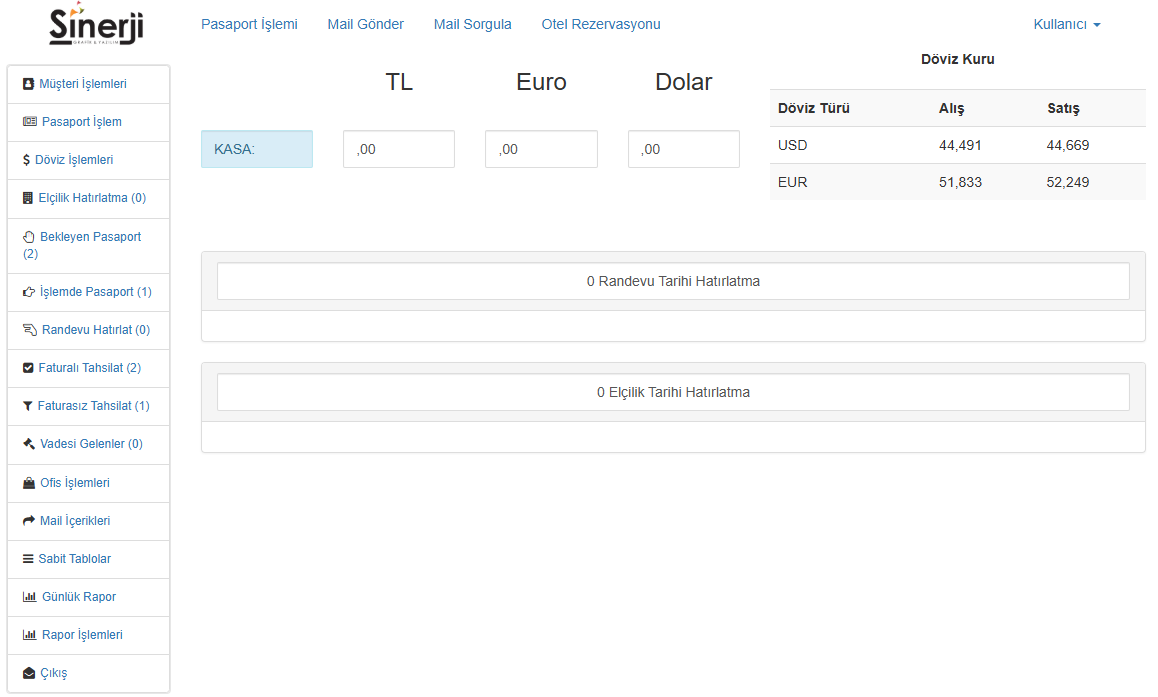Click the Pasaport İşlem card icon

pos(30,122)
